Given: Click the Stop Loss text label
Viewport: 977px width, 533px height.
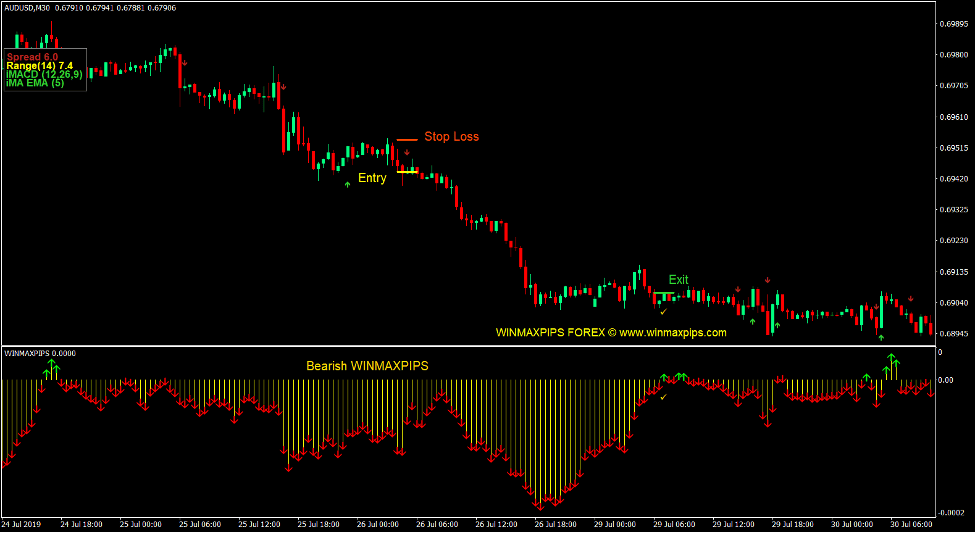Looking at the screenshot, I should pyautogui.click(x=451, y=137).
